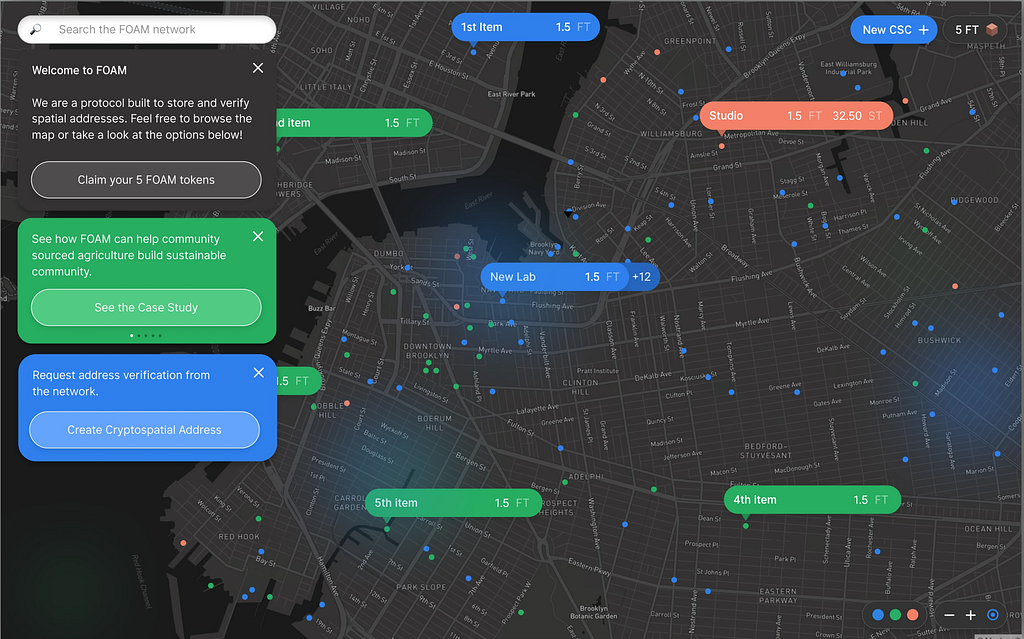Zoom in with the plus icon

click(970, 615)
